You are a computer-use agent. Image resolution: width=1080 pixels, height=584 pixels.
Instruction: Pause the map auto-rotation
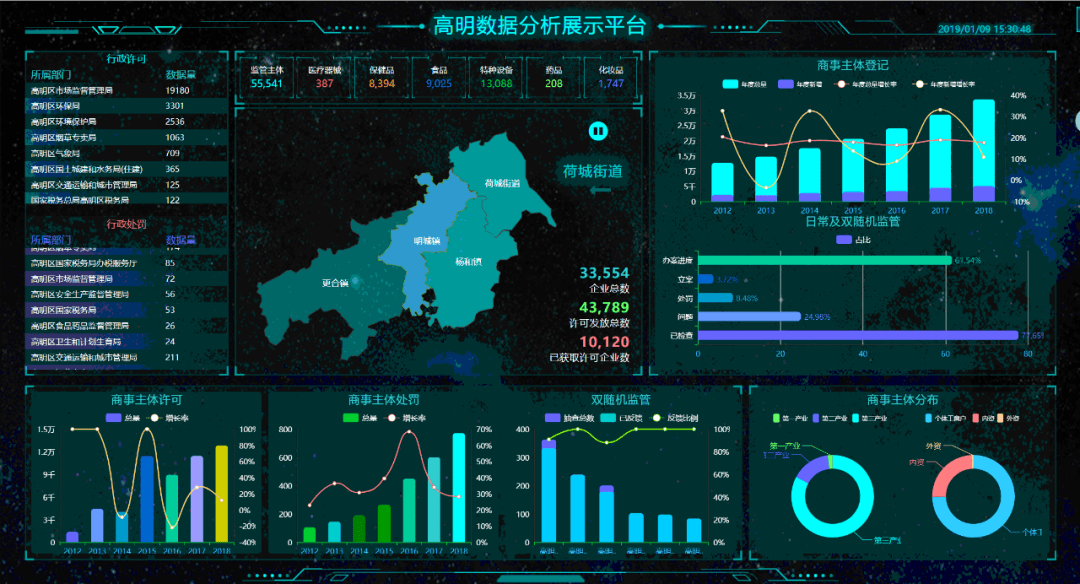598,131
